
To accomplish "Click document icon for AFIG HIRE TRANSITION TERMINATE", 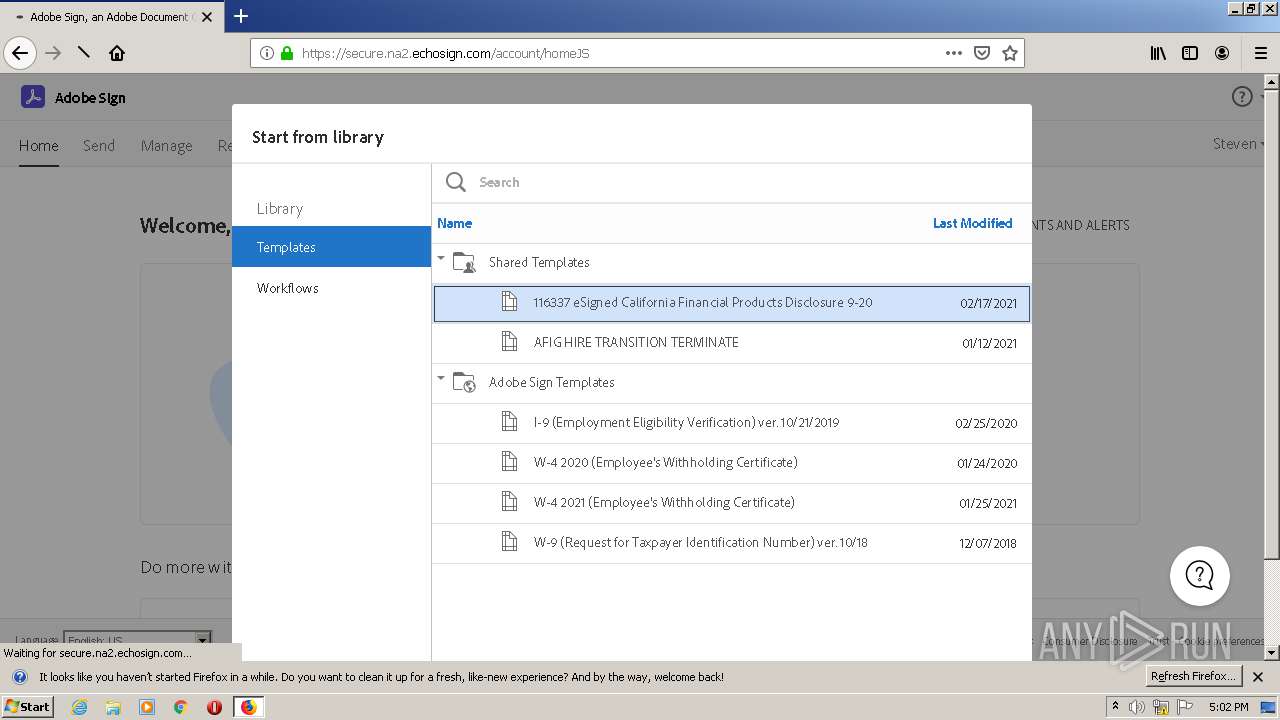I will click(509, 342).
